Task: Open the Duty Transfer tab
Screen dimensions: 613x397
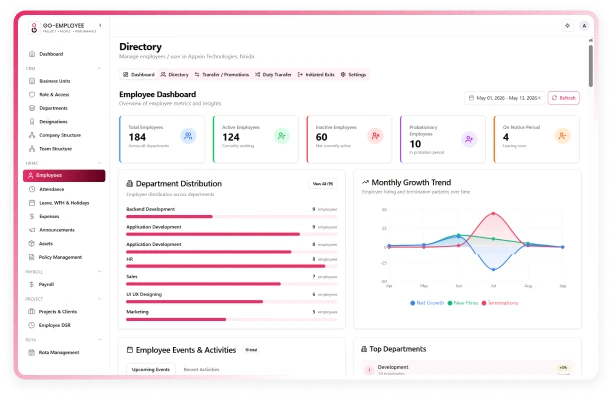Action: [273, 74]
